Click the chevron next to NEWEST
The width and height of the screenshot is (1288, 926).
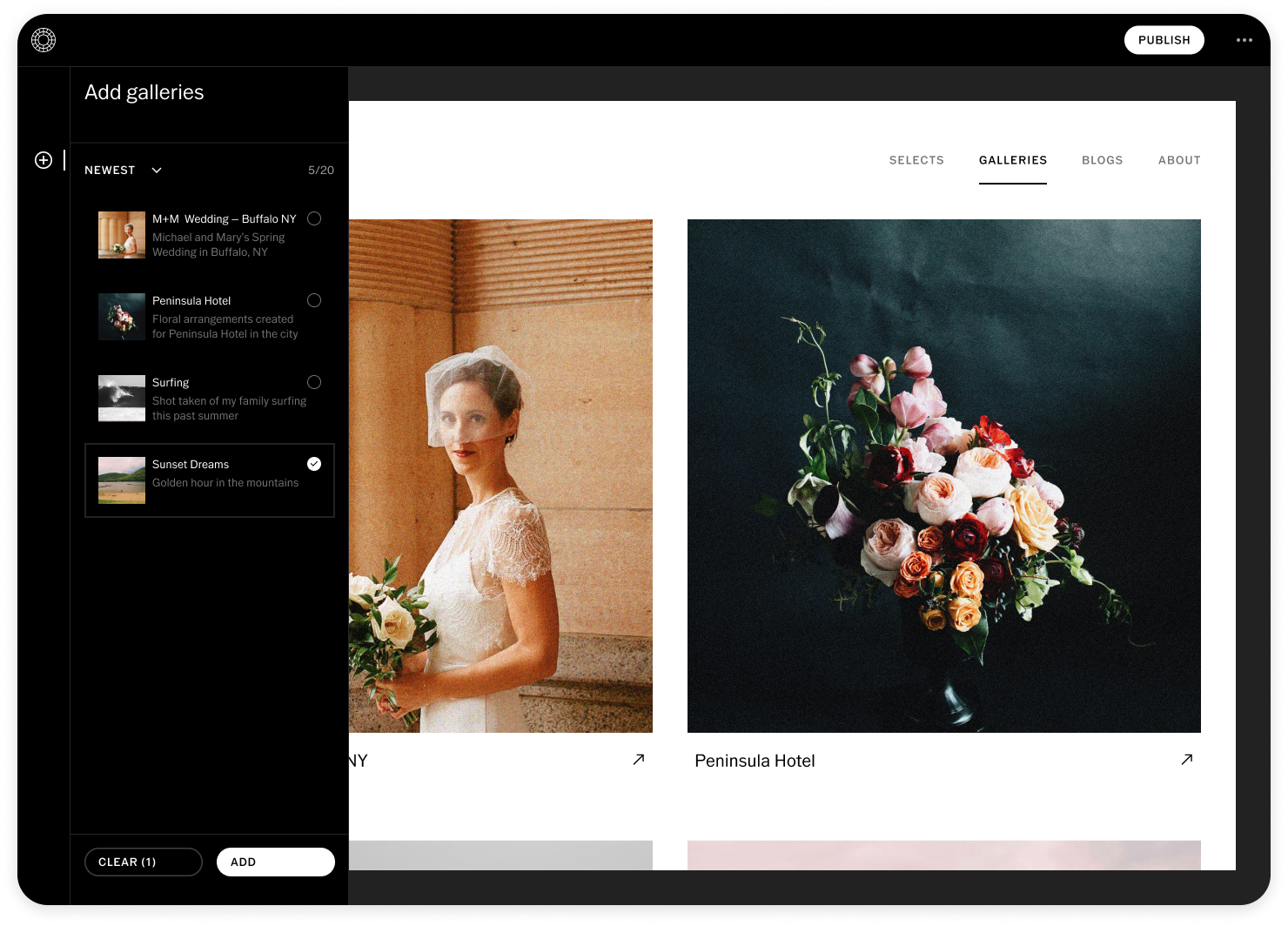click(x=157, y=171)
